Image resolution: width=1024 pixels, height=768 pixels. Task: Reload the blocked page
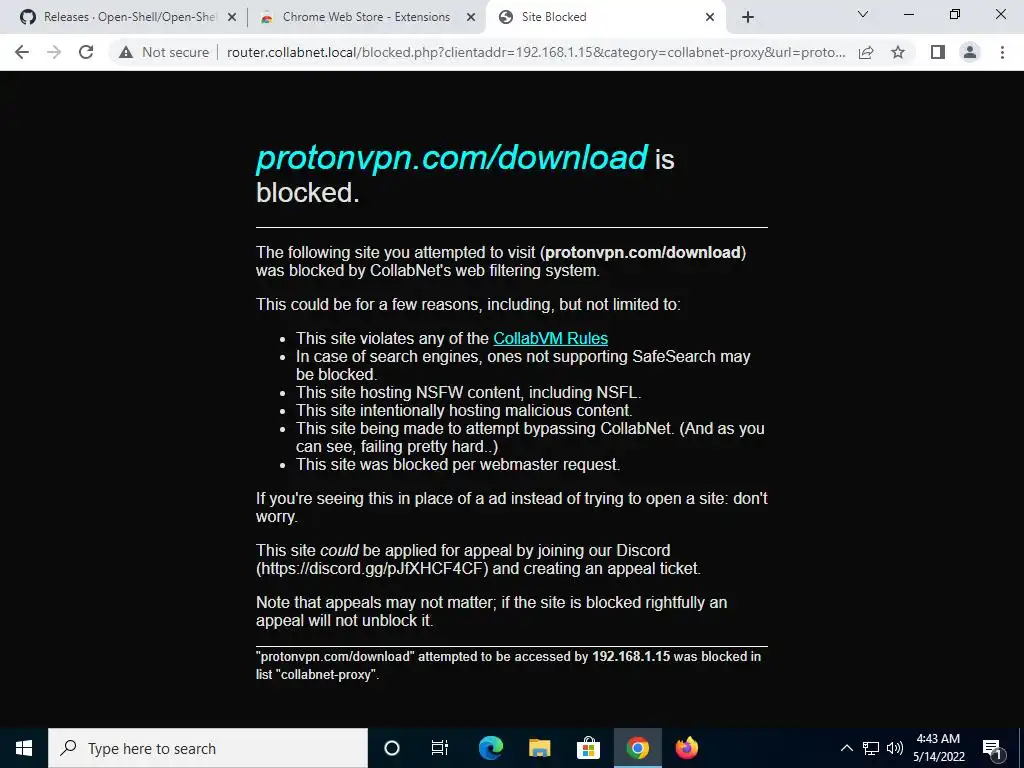tap(86, 52)
